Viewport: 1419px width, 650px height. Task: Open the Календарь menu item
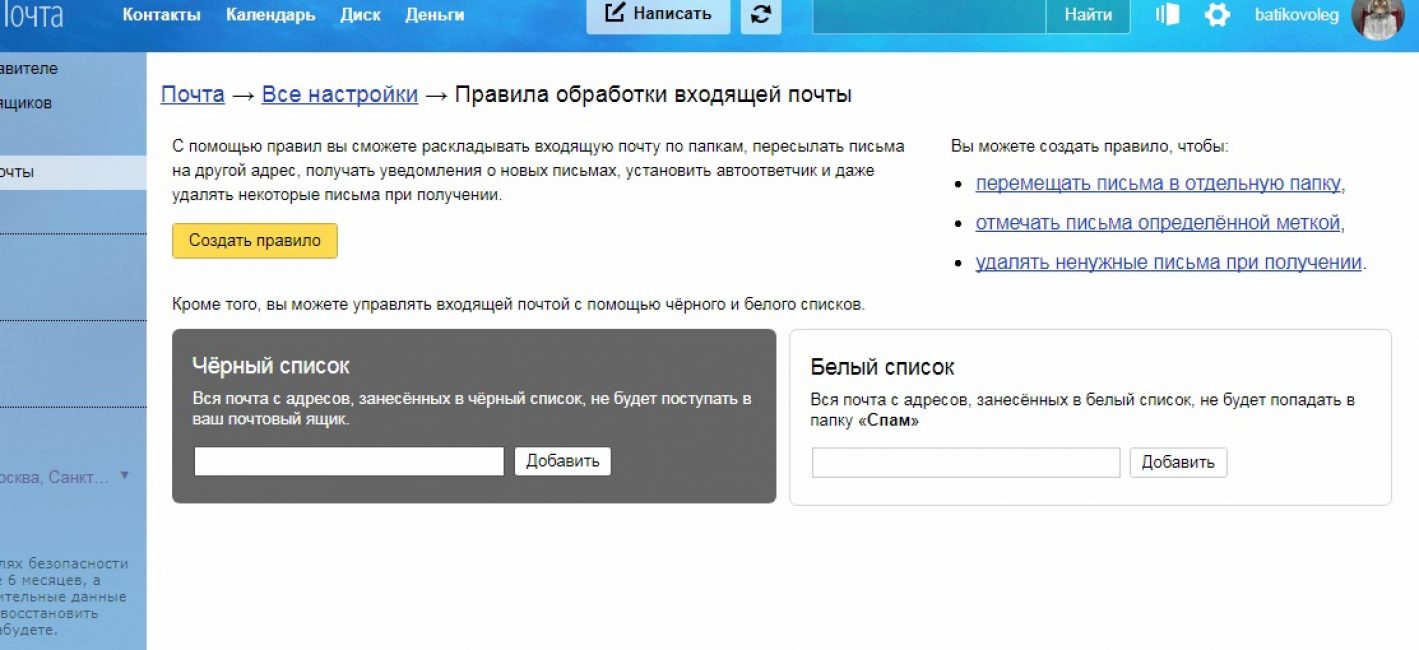(x=270, y=15)
